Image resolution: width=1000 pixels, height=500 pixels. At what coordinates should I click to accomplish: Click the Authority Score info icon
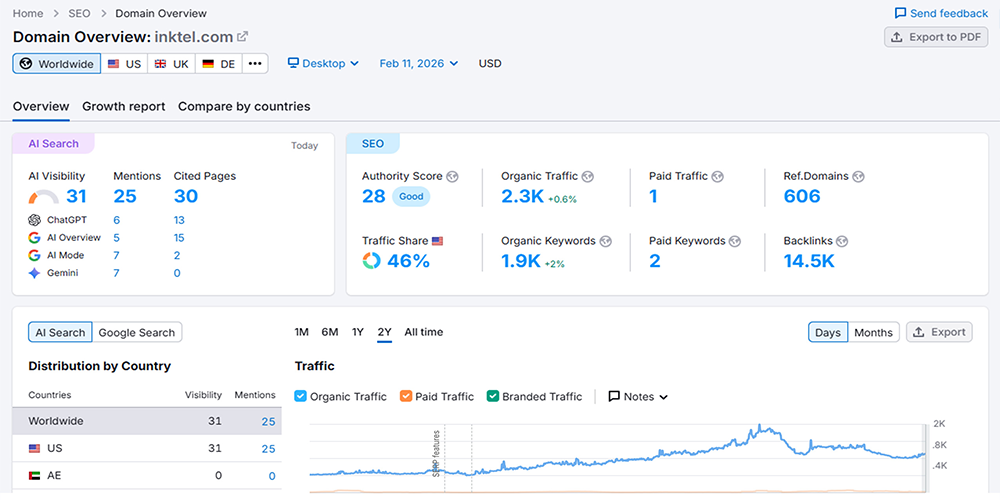click(x=453, y=177)
